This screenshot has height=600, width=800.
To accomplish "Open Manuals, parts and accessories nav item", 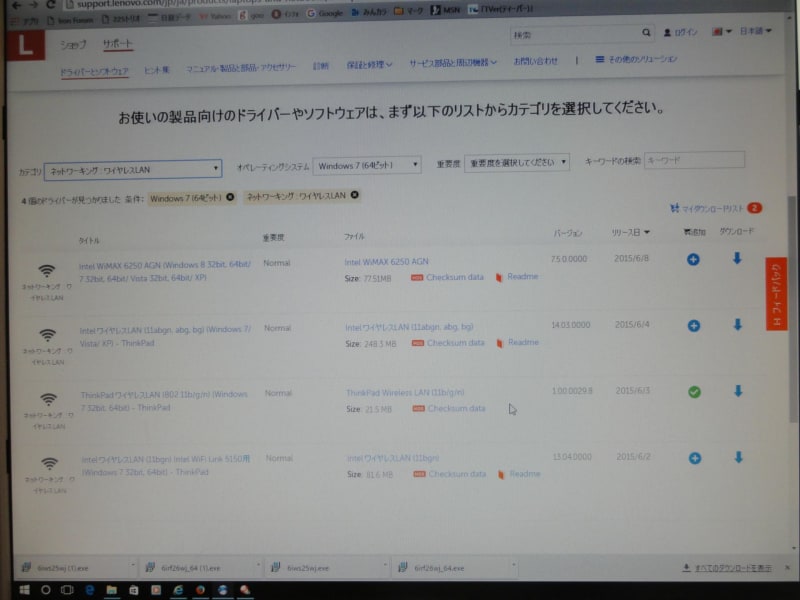I will click(240, 68).
